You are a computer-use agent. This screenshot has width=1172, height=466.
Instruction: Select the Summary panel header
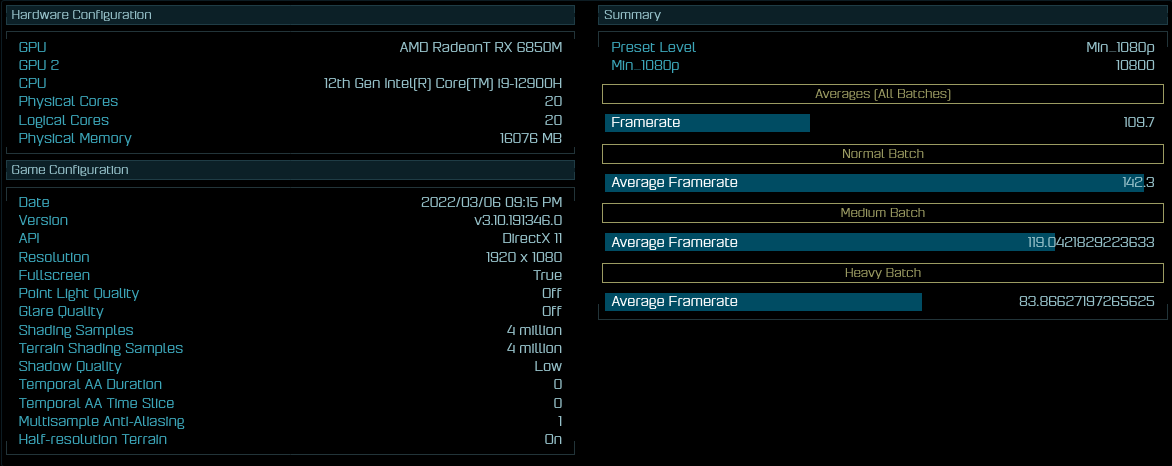(x=882, y=15)
